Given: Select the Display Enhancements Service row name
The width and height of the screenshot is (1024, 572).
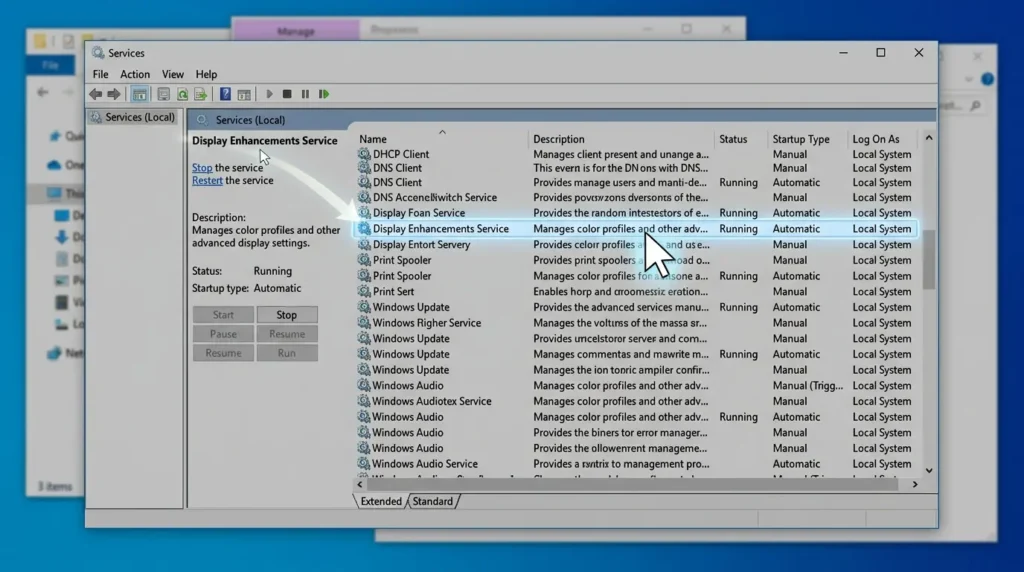Looking at the screenshot, I should click(441, 229).
